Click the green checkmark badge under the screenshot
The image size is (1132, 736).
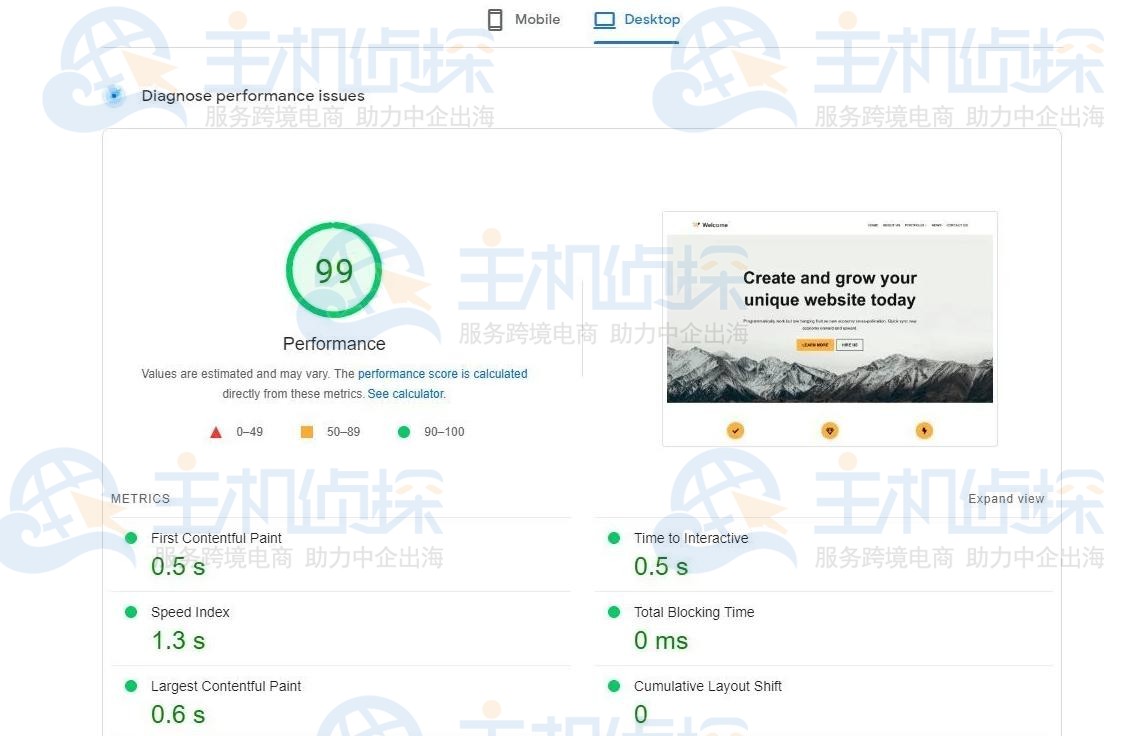click(x=735, y=430)
